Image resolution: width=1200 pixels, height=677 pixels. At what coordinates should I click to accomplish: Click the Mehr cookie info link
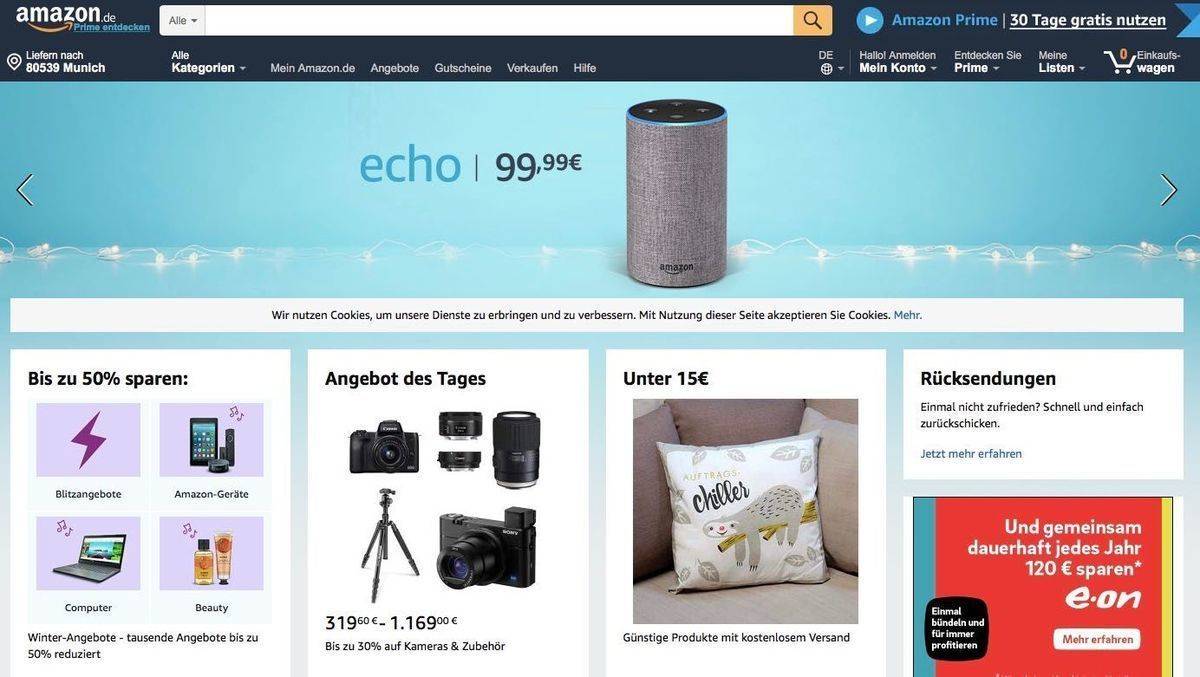pos(907,315)
